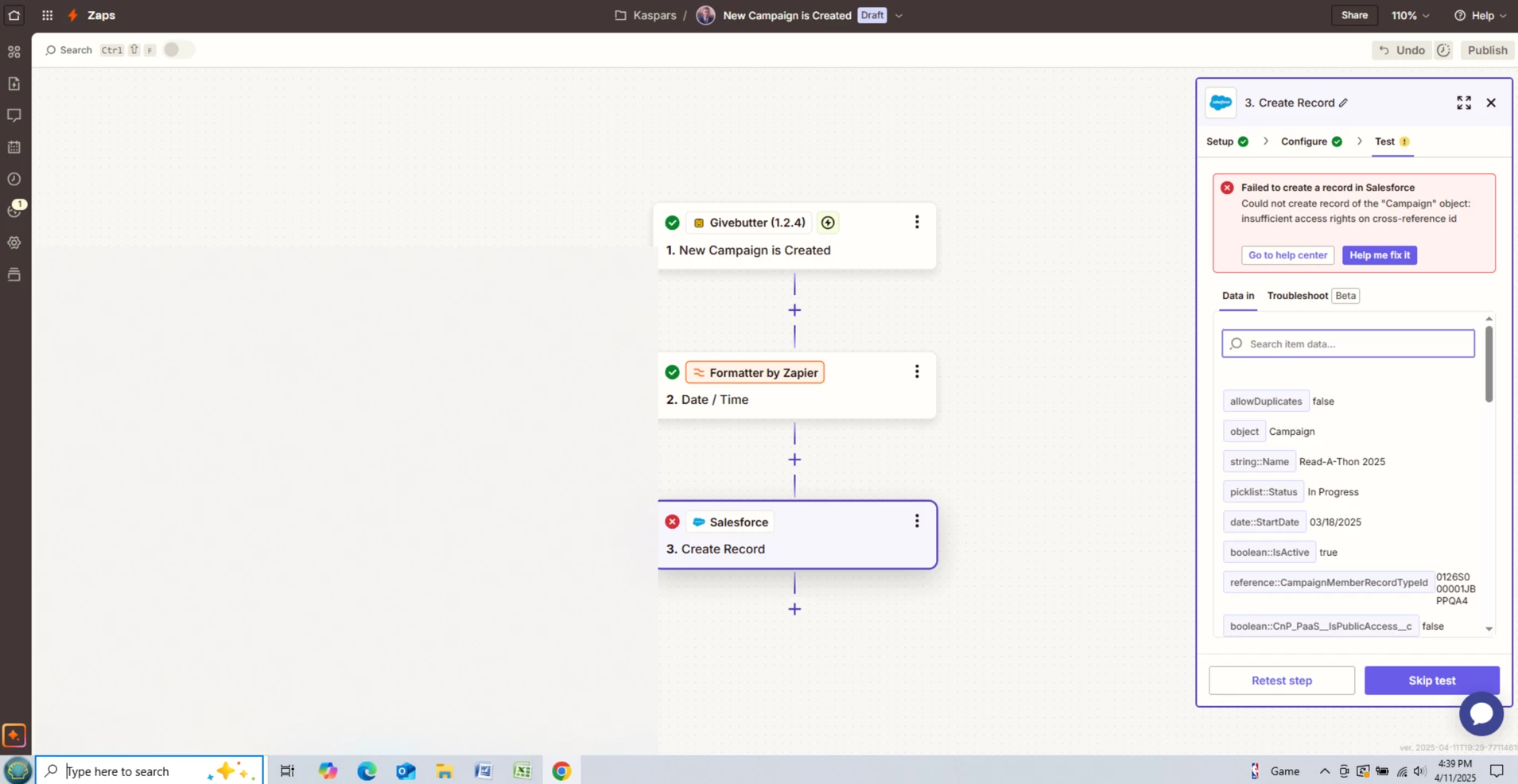Open Excel from the taskbar
Viewport: 1518px width, 784px height.
pos(522,770)
